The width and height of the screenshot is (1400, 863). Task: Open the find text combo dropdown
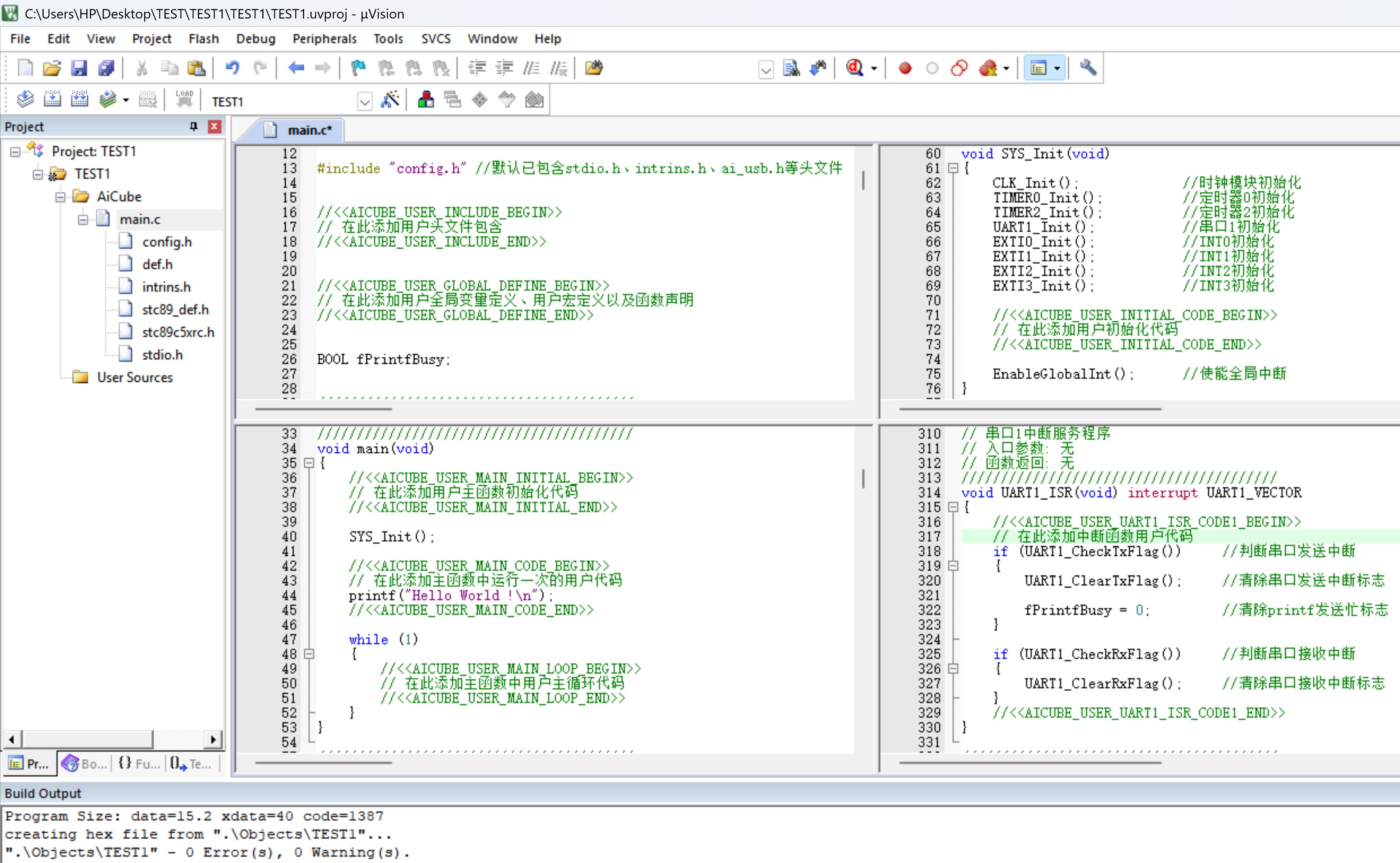(766, 70)
